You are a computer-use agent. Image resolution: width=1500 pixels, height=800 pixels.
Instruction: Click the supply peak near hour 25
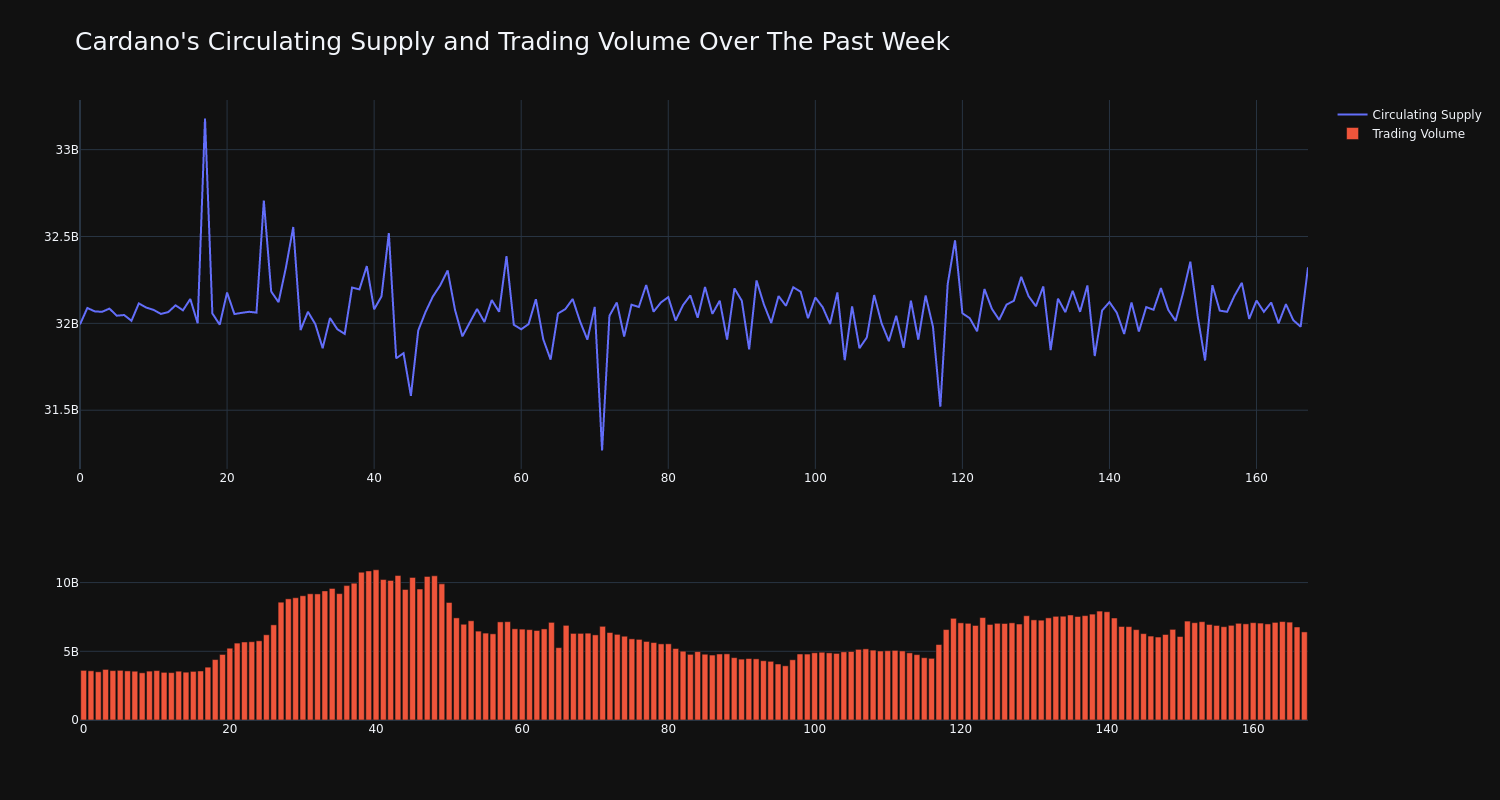click(264, 201)
